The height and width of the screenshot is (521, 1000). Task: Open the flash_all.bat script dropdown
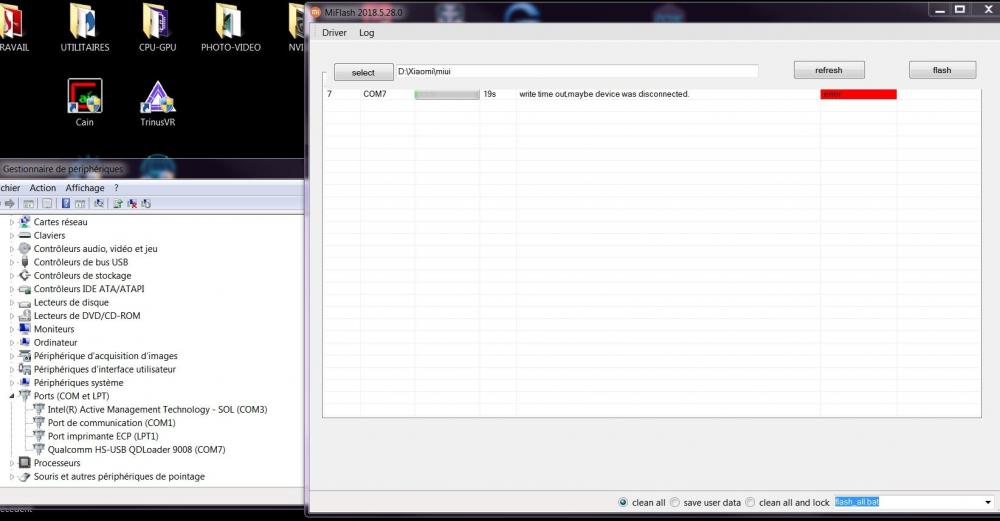[x=988, y=502]
